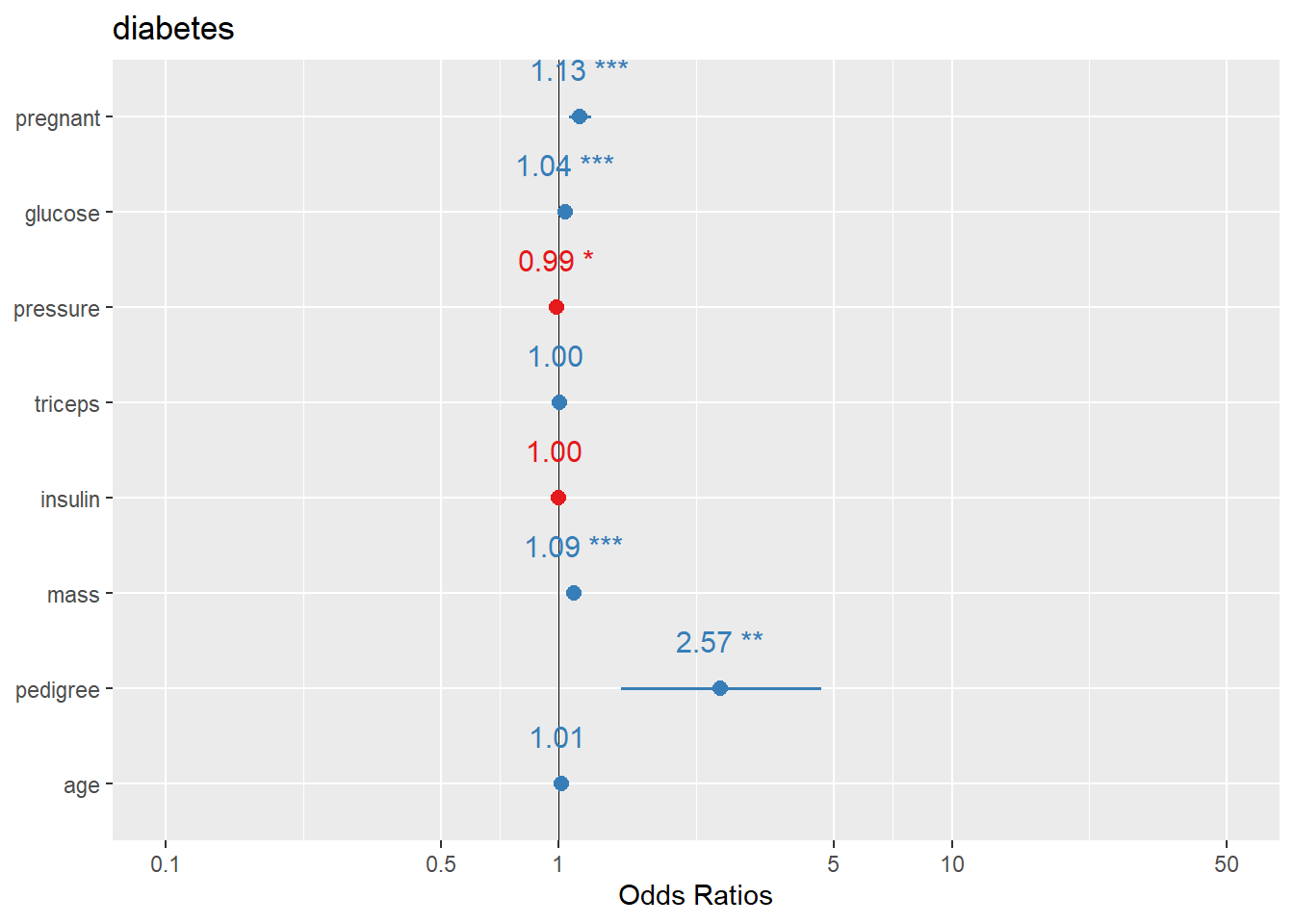Click the blue pedigree data point

[719, 688]
